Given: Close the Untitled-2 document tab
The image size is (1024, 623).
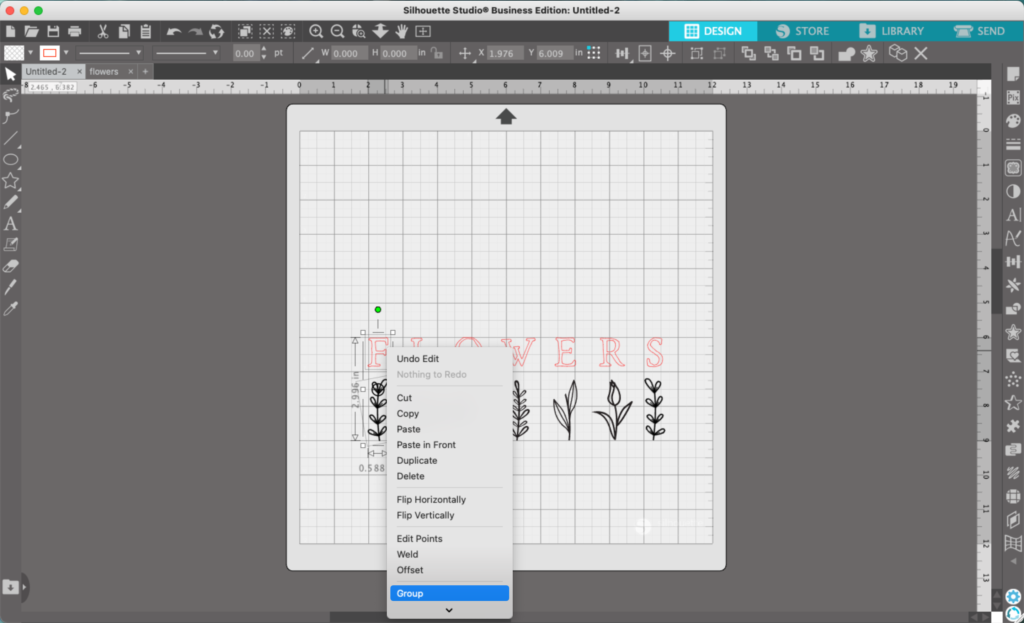Looking at the screenshot, I should tap(79, 71).
